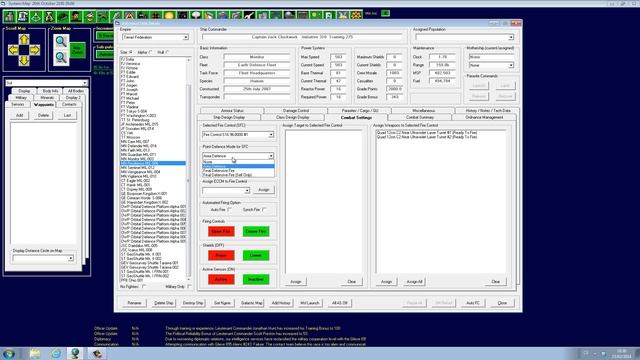The image size is (640, 360).
Task: Select the Size sort radio button
Action: pos(131,52)
